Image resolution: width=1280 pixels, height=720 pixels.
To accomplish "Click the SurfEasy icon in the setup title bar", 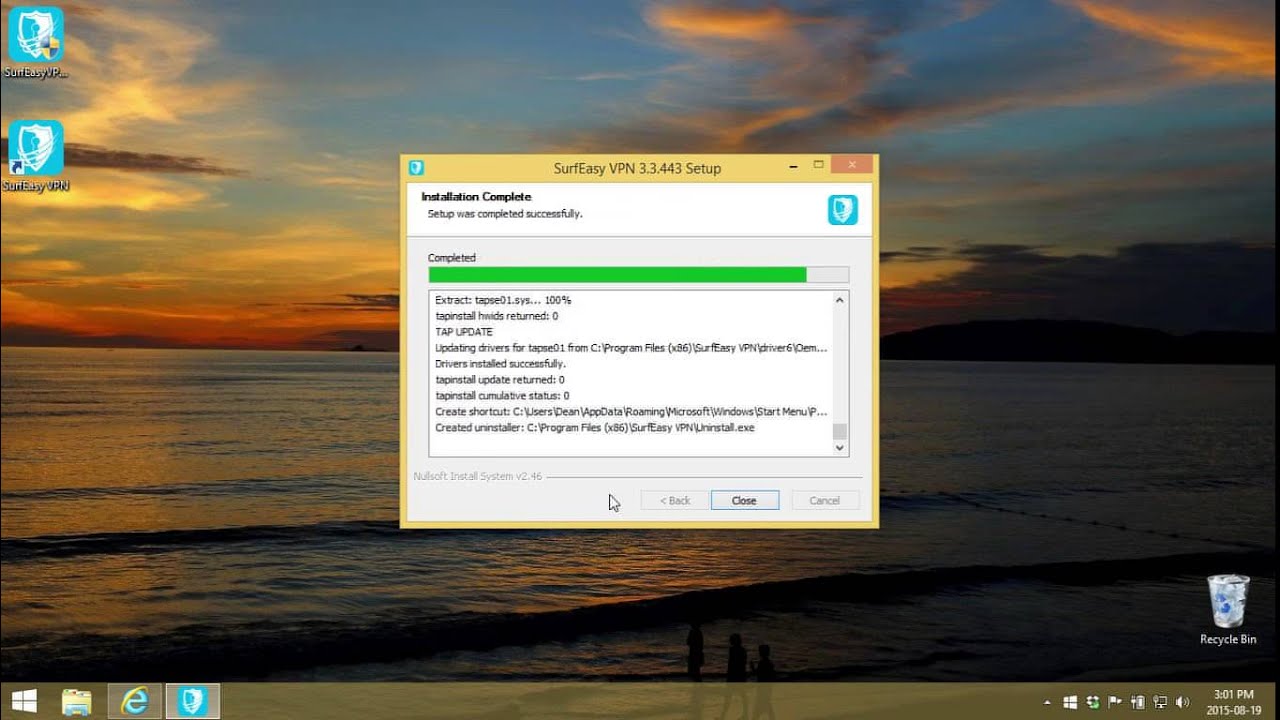I will [x=416, y=167].
